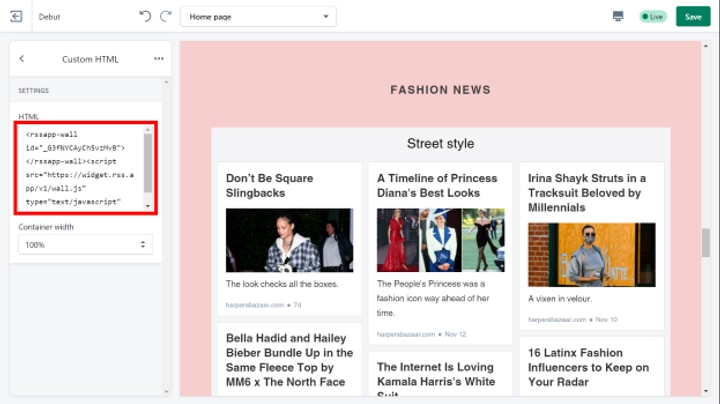Image resolution: width=720 pixels, height=404 pixels.
Task: Click the exit editor icon
Action: (x=16, y=17)
